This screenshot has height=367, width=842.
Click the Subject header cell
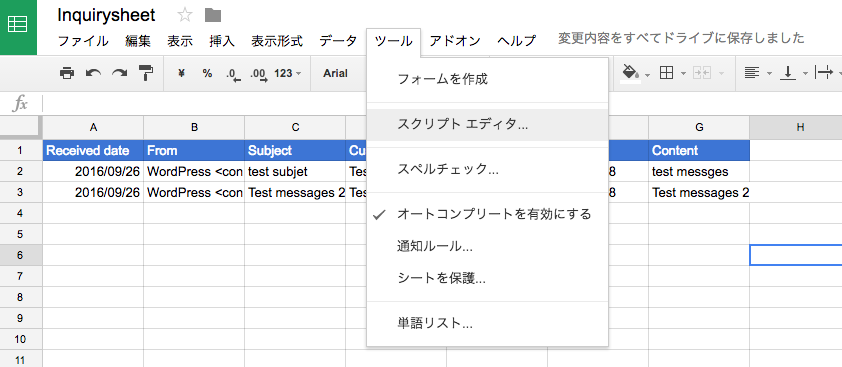(x=295, y=150)
